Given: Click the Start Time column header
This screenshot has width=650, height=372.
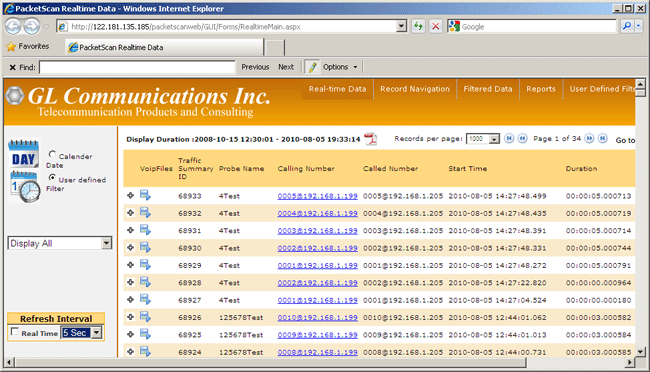Looking at the screenshot, I should pos(468,168).
